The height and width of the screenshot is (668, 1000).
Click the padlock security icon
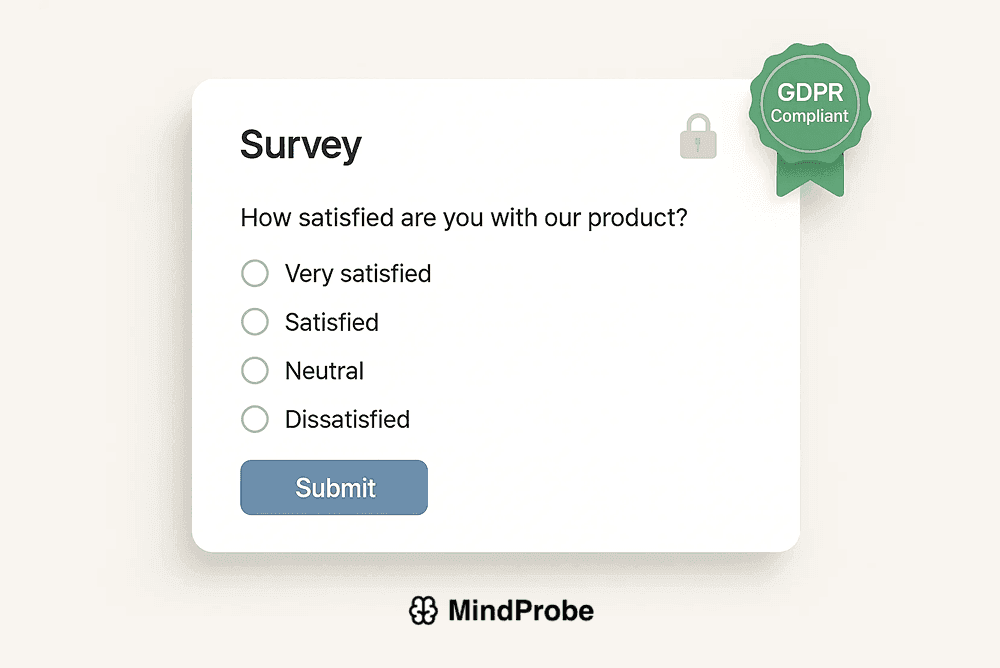click(x=698, y=137)
